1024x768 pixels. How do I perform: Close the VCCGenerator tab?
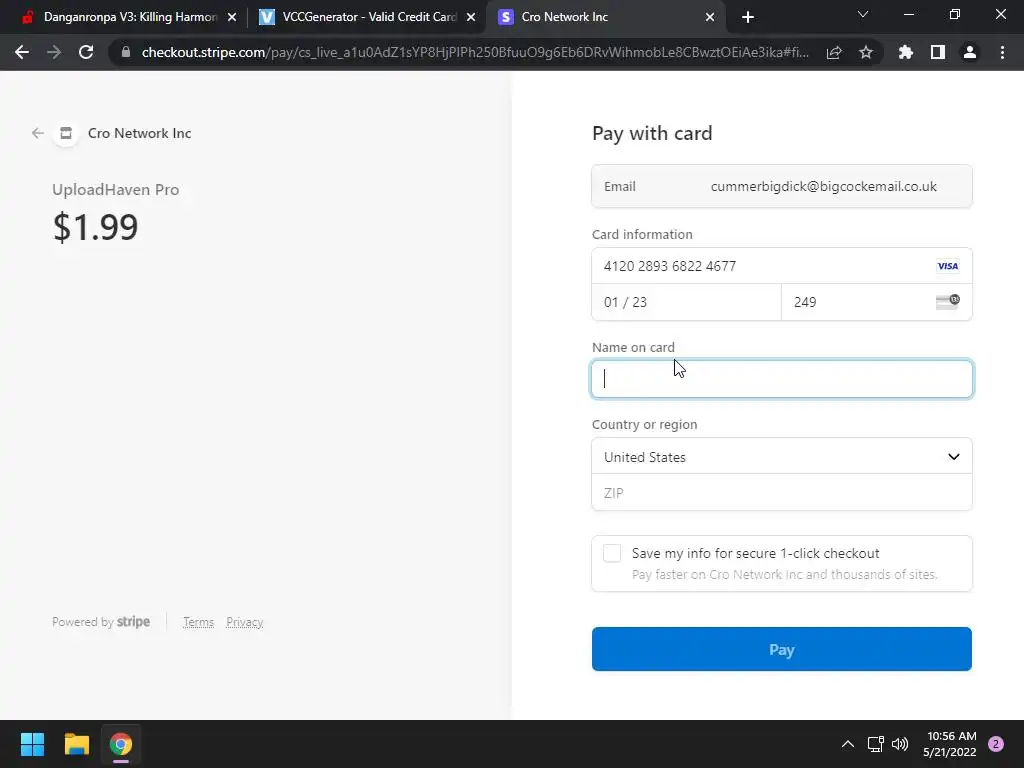tap(471, 17)
